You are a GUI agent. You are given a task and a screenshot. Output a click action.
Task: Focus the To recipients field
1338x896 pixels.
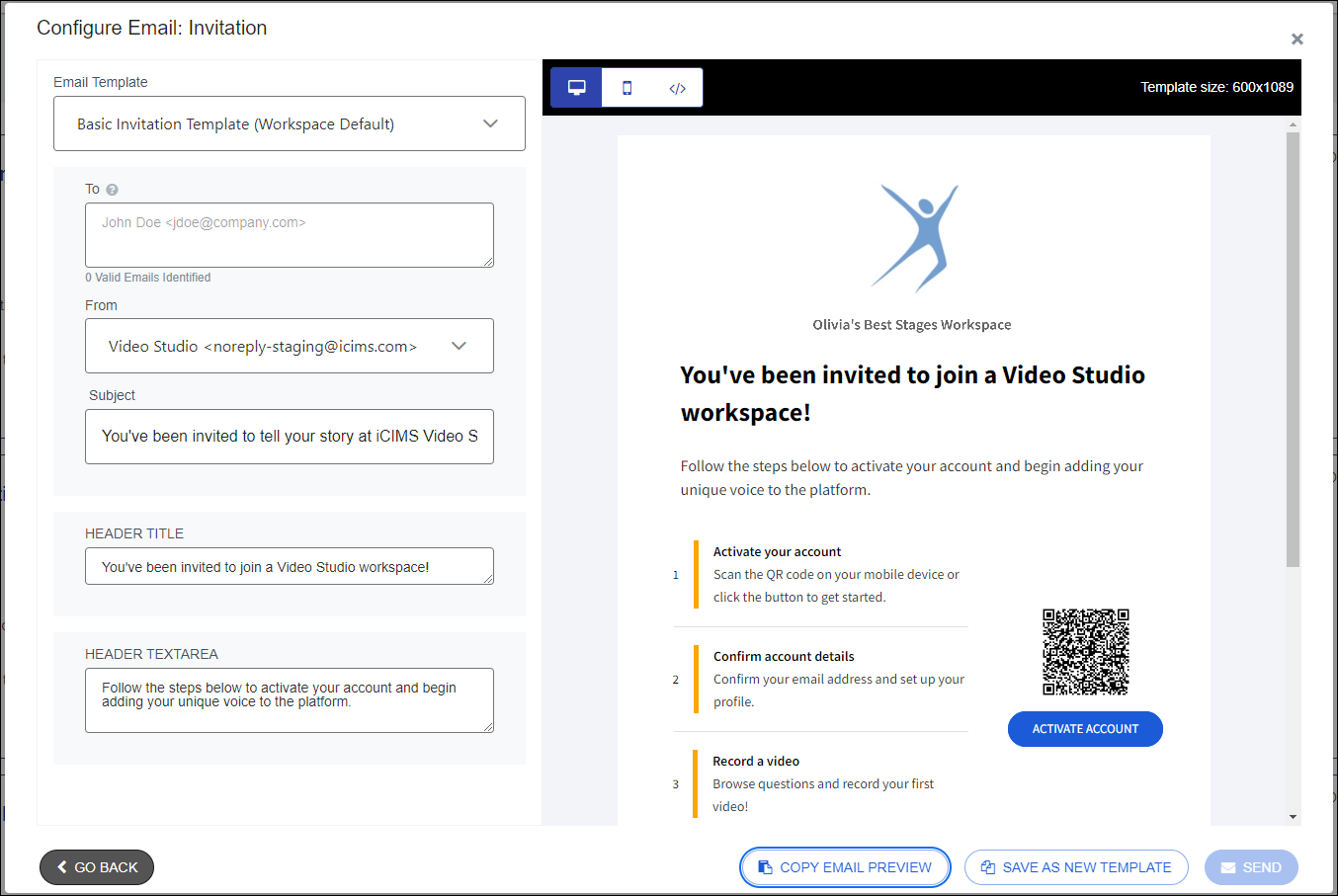(290, 234)
